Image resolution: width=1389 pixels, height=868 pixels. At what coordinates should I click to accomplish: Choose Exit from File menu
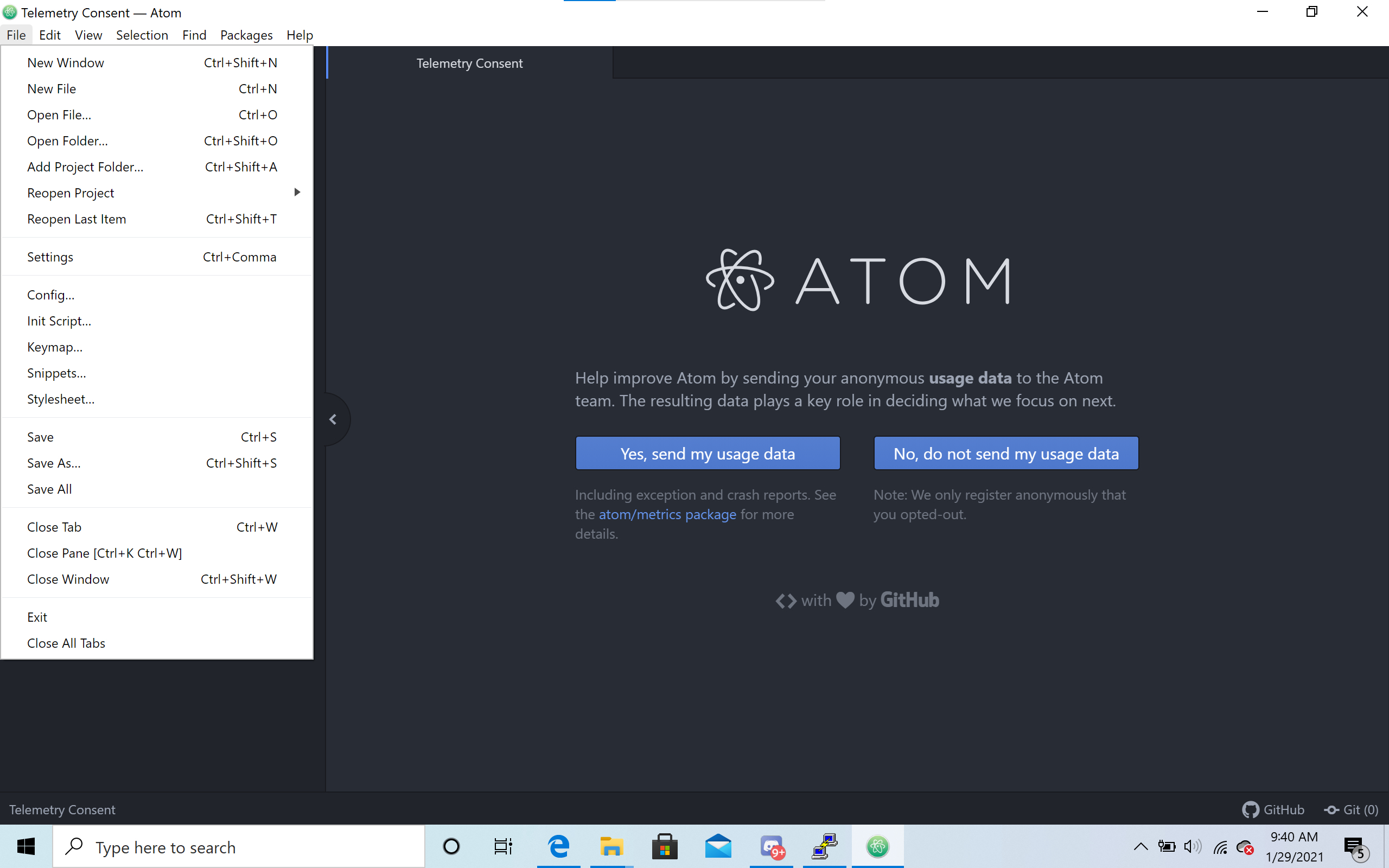tap(157, 617)
